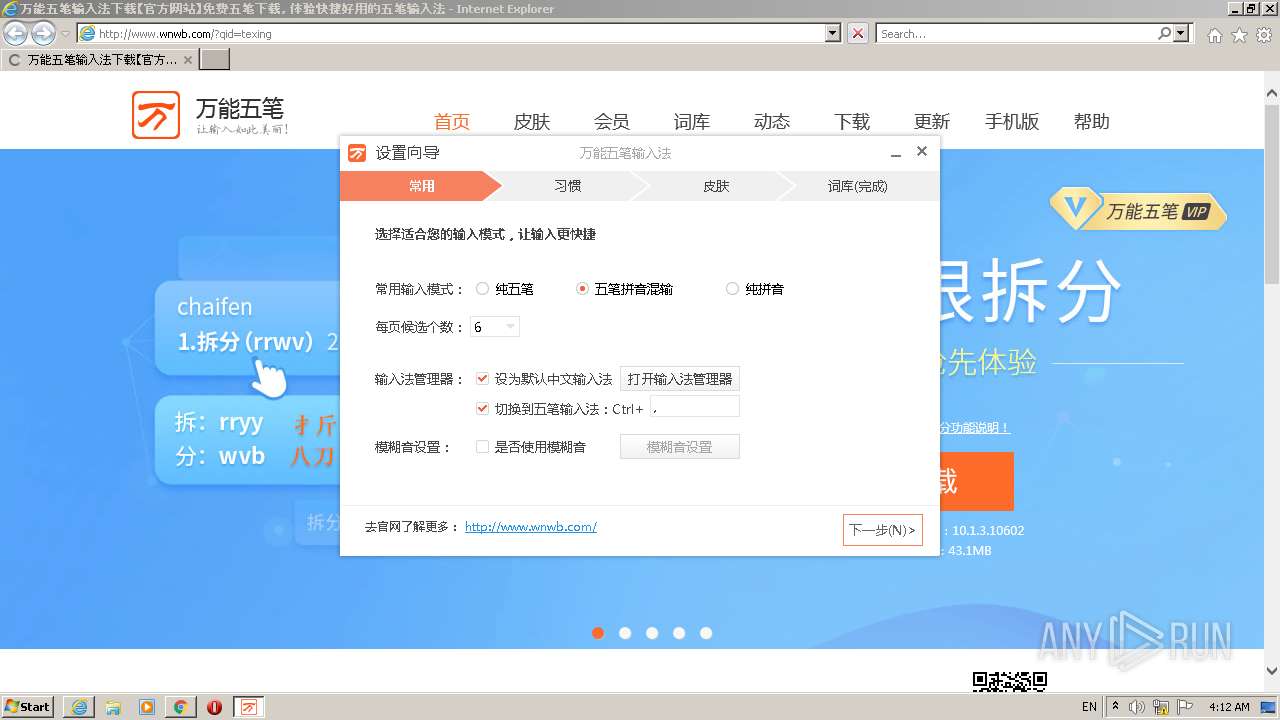Click the Start button
Viewport: 1280px width, 720px height.
tap(28, 706)
